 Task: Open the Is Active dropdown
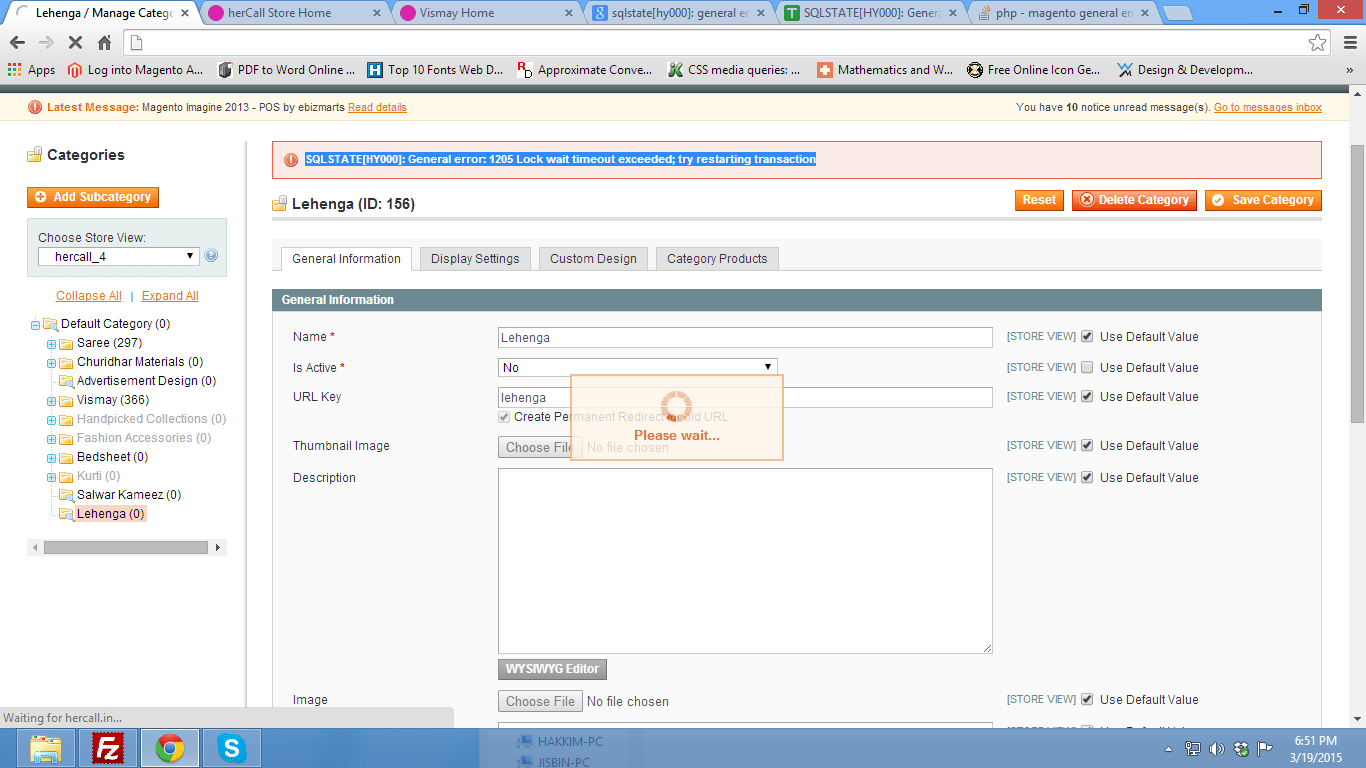click(637, 367)
